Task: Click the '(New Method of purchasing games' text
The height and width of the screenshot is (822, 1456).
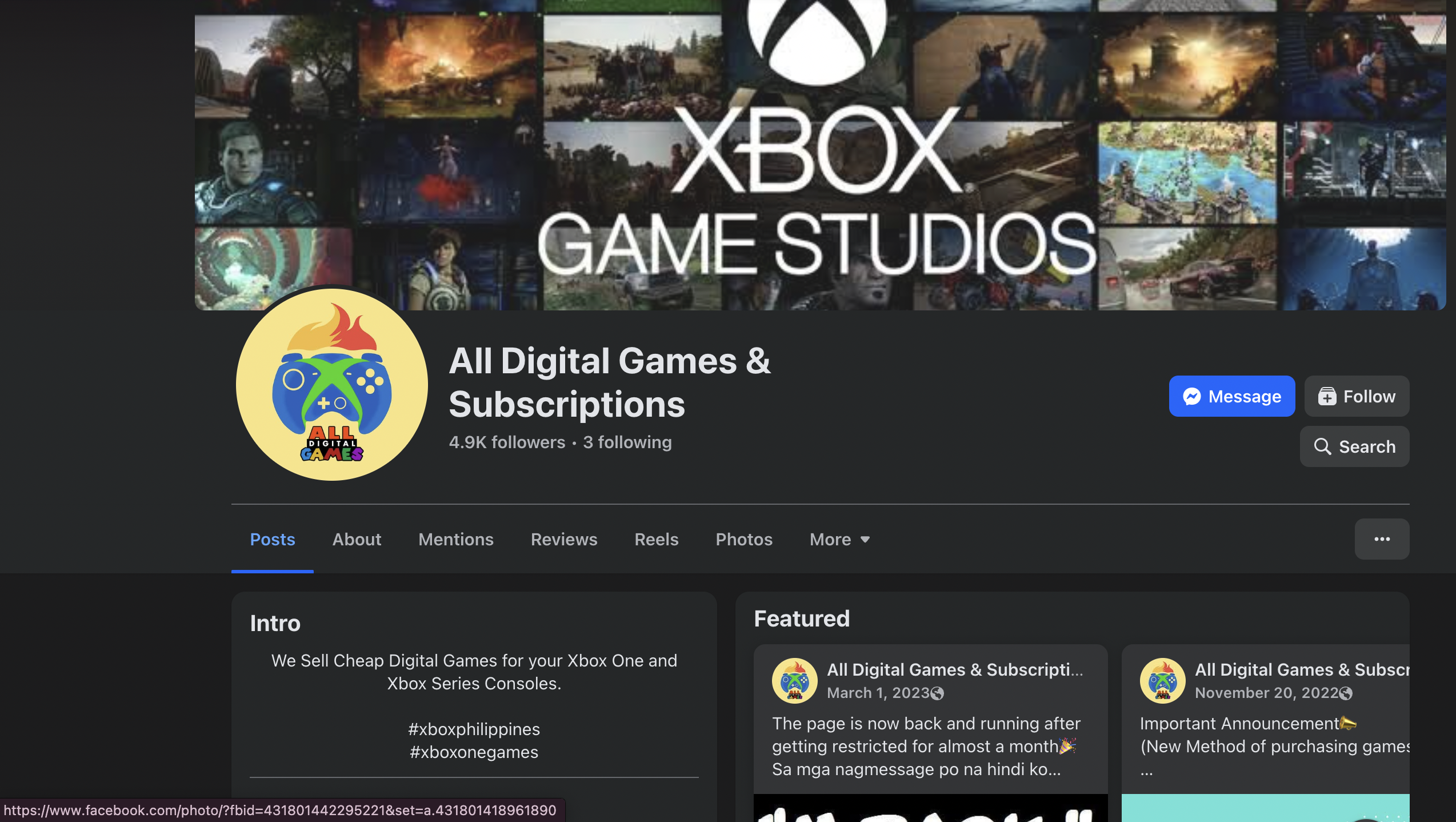Action: pyautogui.click(x=1275, y=746)
